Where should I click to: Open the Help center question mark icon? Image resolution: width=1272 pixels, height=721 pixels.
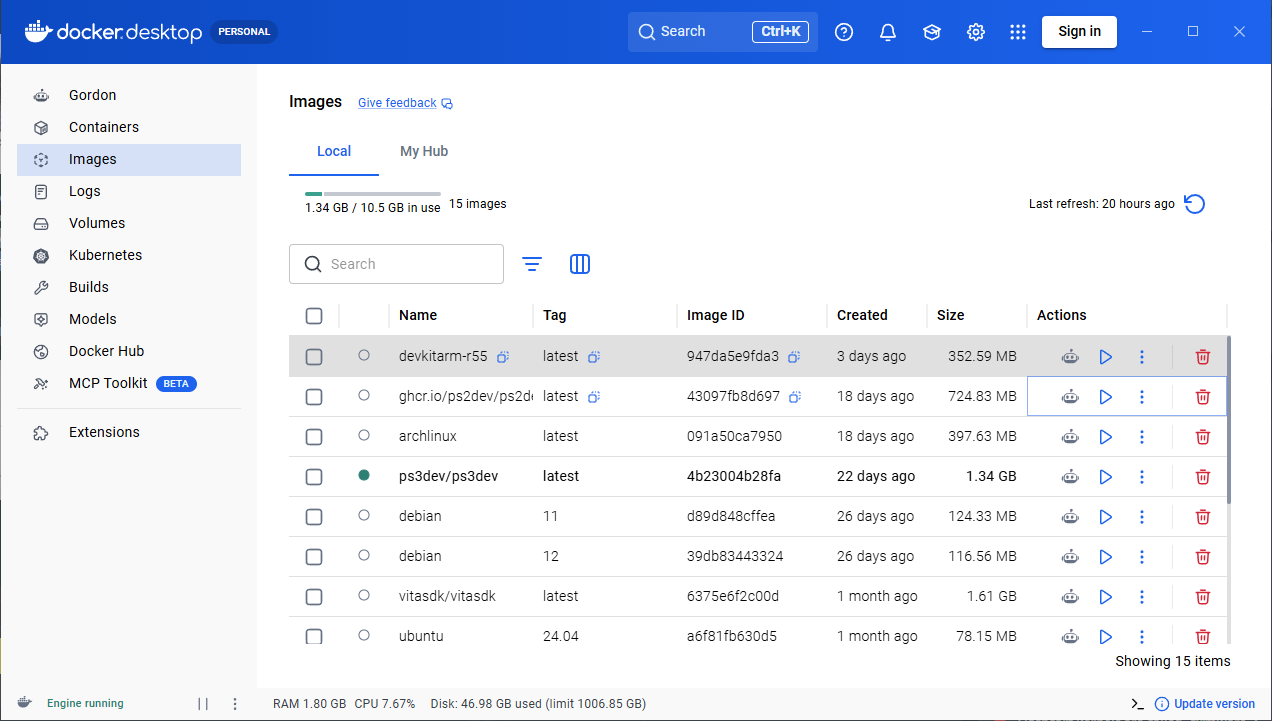point(844,32)
